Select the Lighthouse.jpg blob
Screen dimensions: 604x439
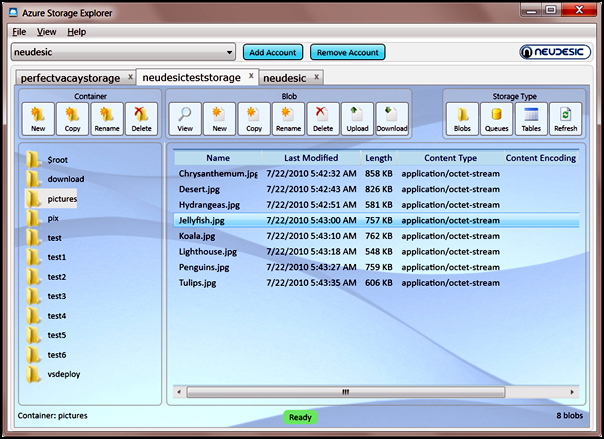pyautogui.click(x=376, y=251)
